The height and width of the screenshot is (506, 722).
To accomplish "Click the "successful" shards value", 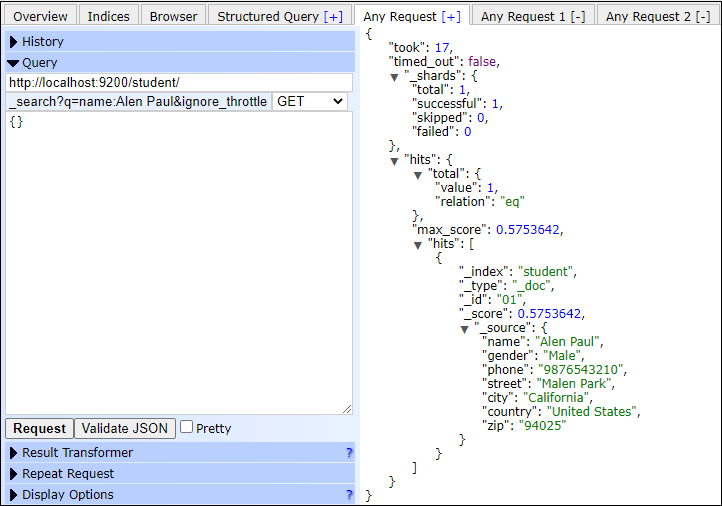I will 495,104.
